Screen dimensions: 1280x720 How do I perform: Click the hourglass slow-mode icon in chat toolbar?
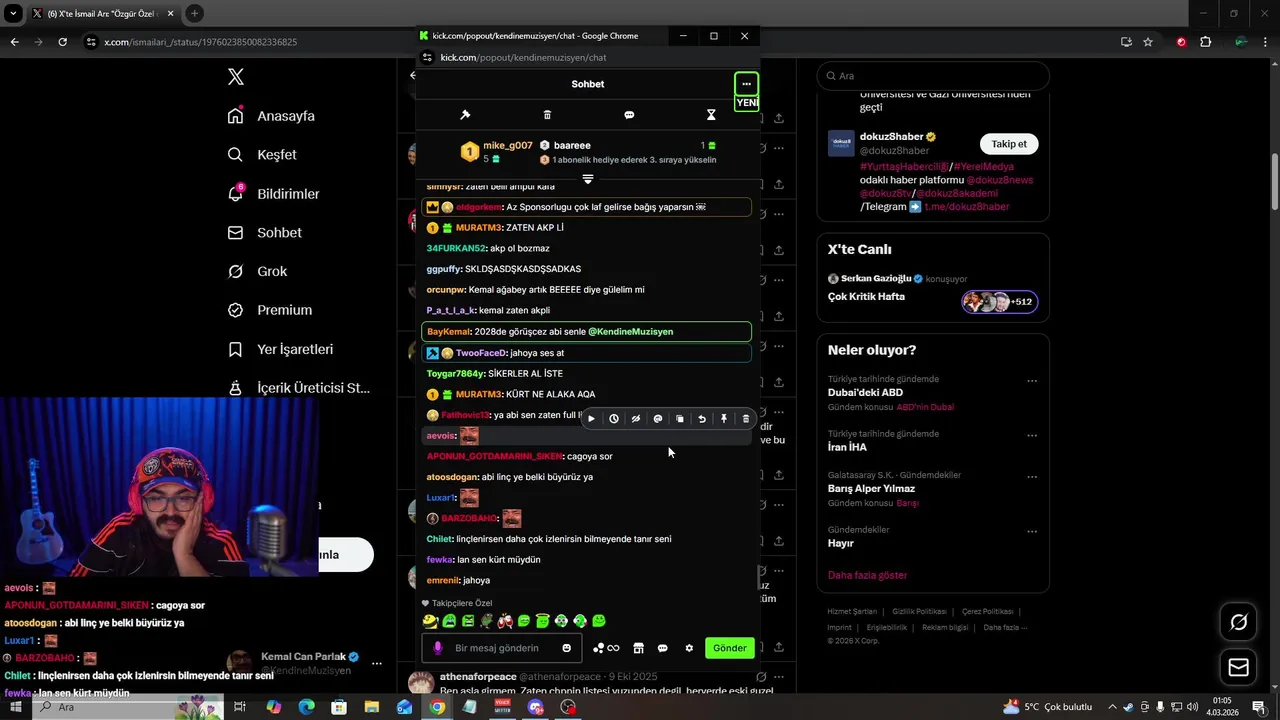point(711,115)
